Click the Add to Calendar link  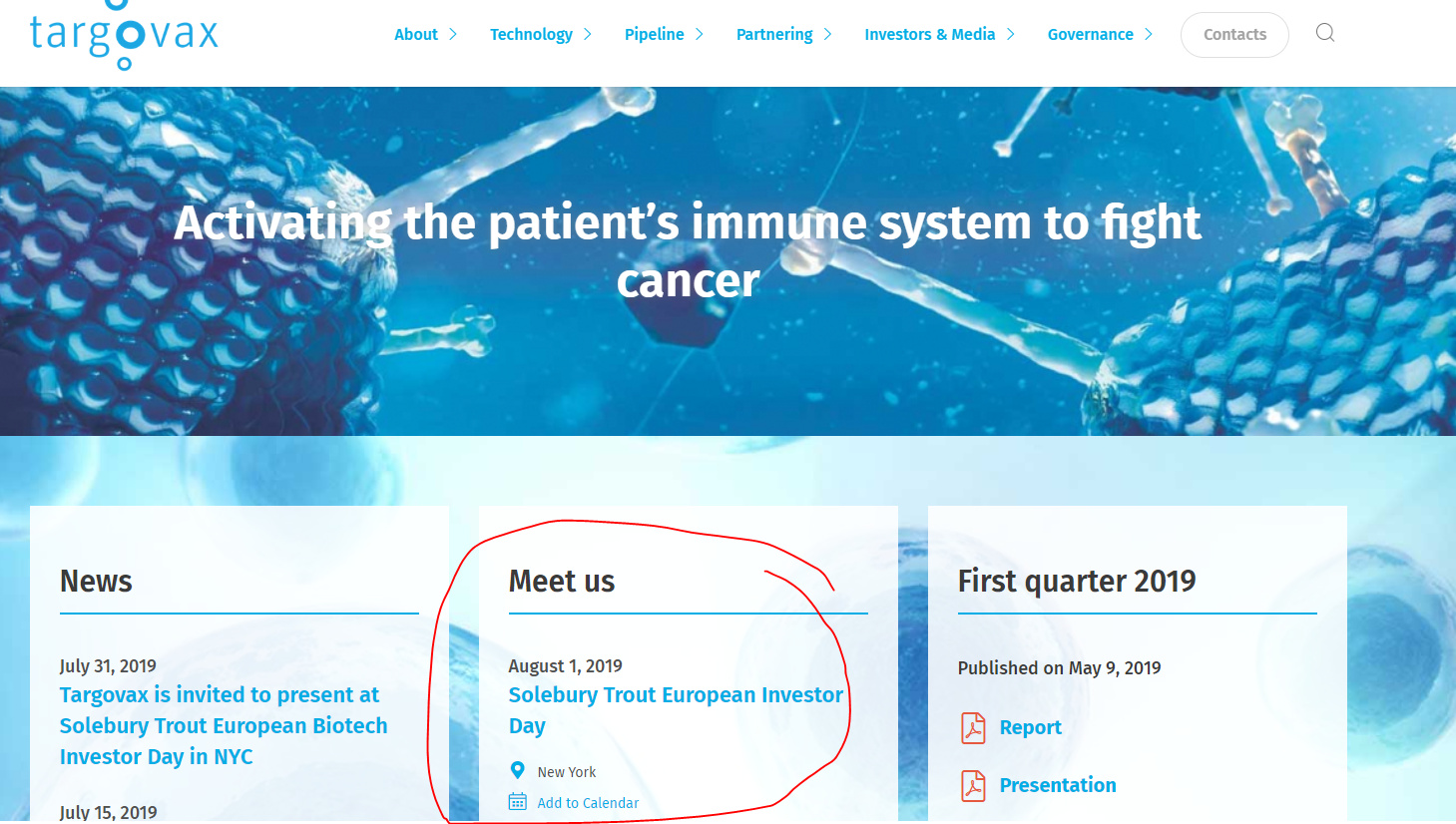tap(588, 803)
